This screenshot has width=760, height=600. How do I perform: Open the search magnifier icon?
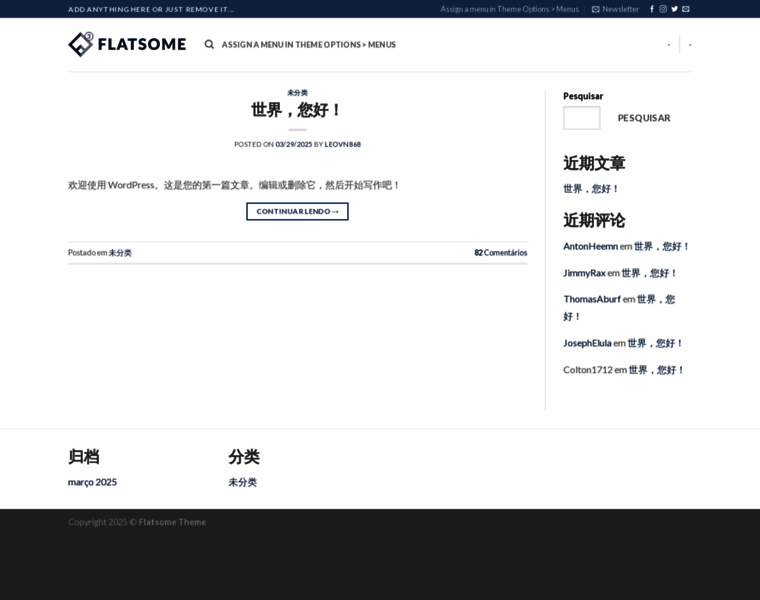[209, 44]
